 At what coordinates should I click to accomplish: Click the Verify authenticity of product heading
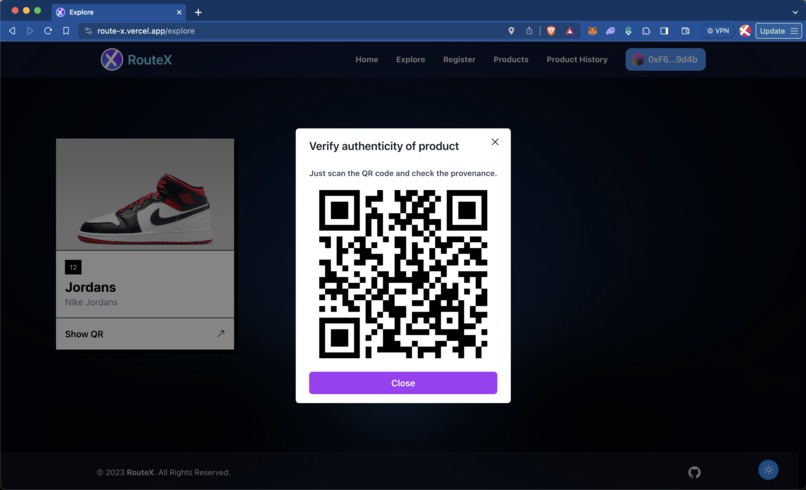(x=384, y=146)
